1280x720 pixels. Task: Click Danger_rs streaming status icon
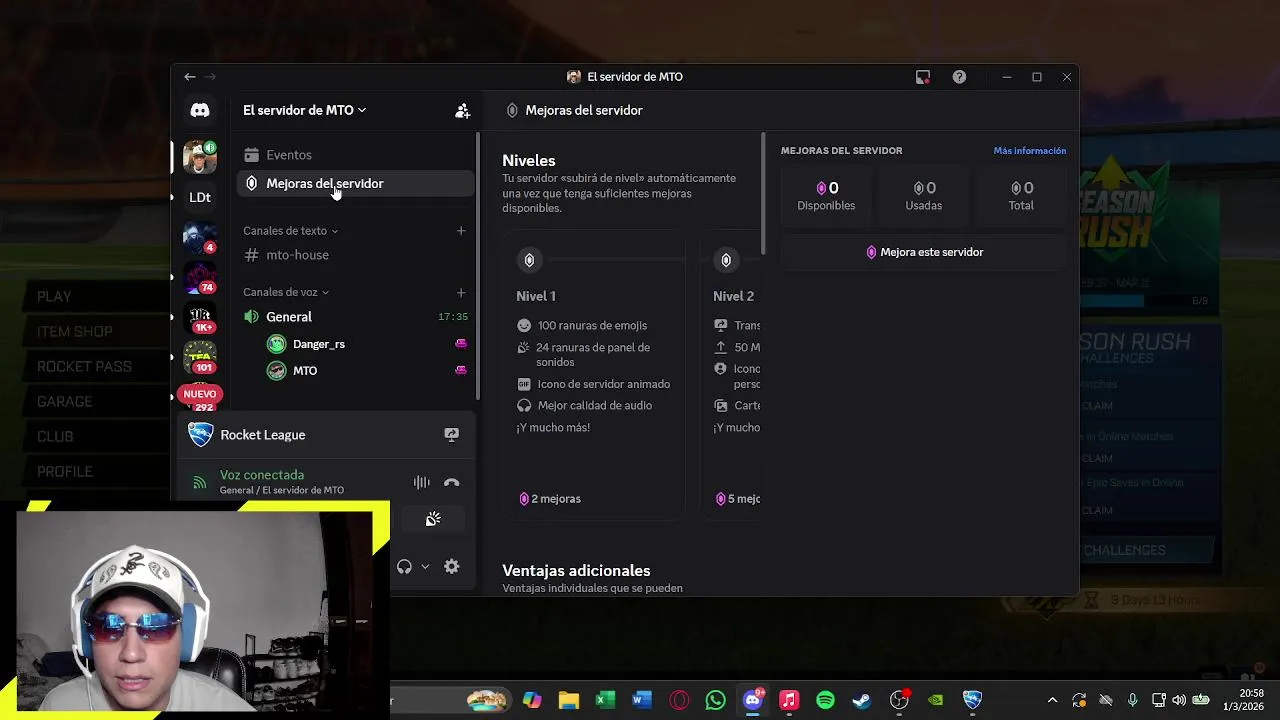pyautogui.click(x=461, y=344)
